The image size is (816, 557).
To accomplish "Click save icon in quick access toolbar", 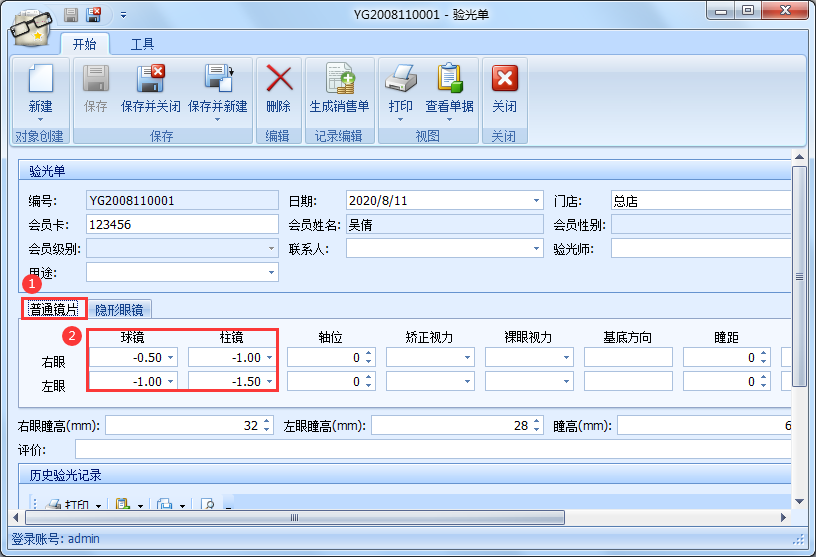I will point(71,14).
